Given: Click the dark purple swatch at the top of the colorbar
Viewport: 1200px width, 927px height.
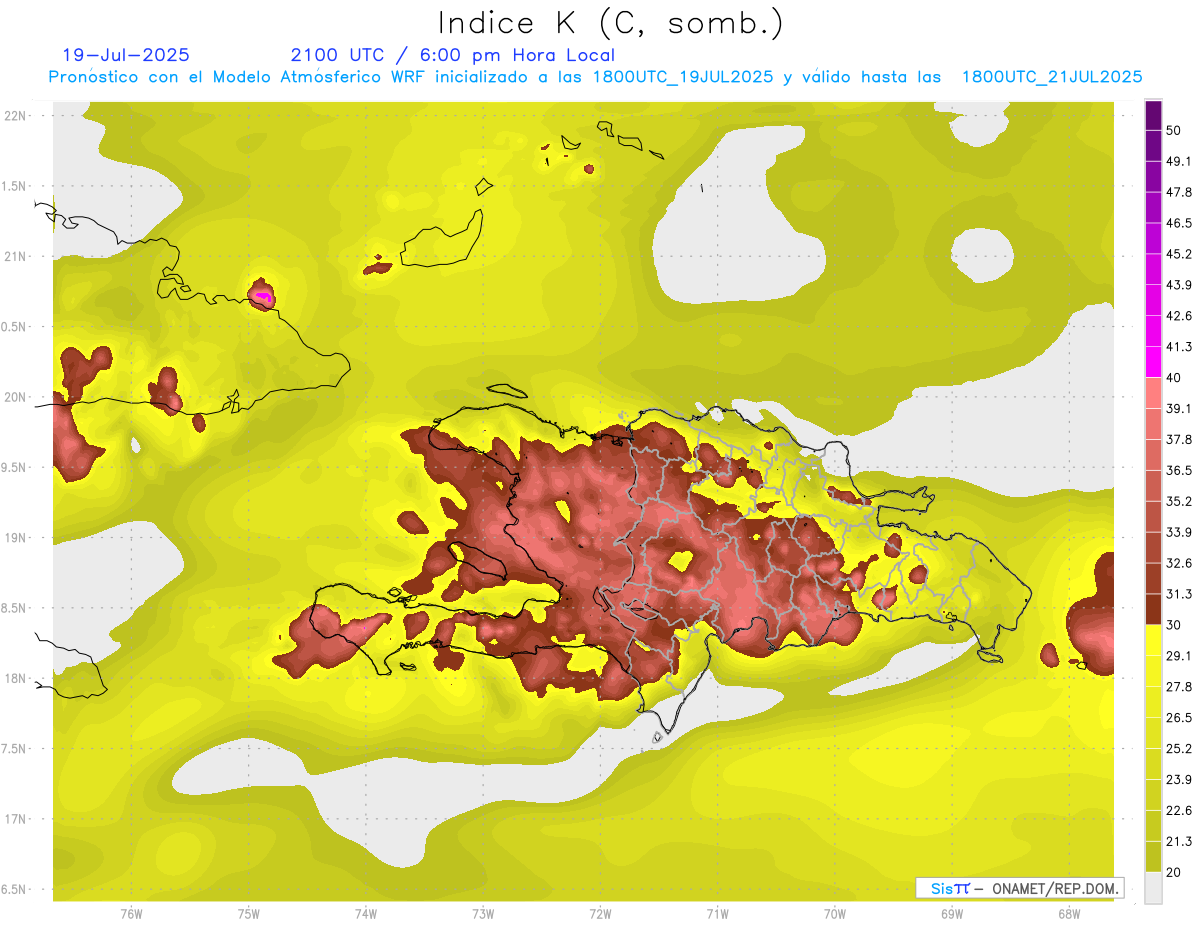Looking at the screenshot, I should tap(1153, 115).
